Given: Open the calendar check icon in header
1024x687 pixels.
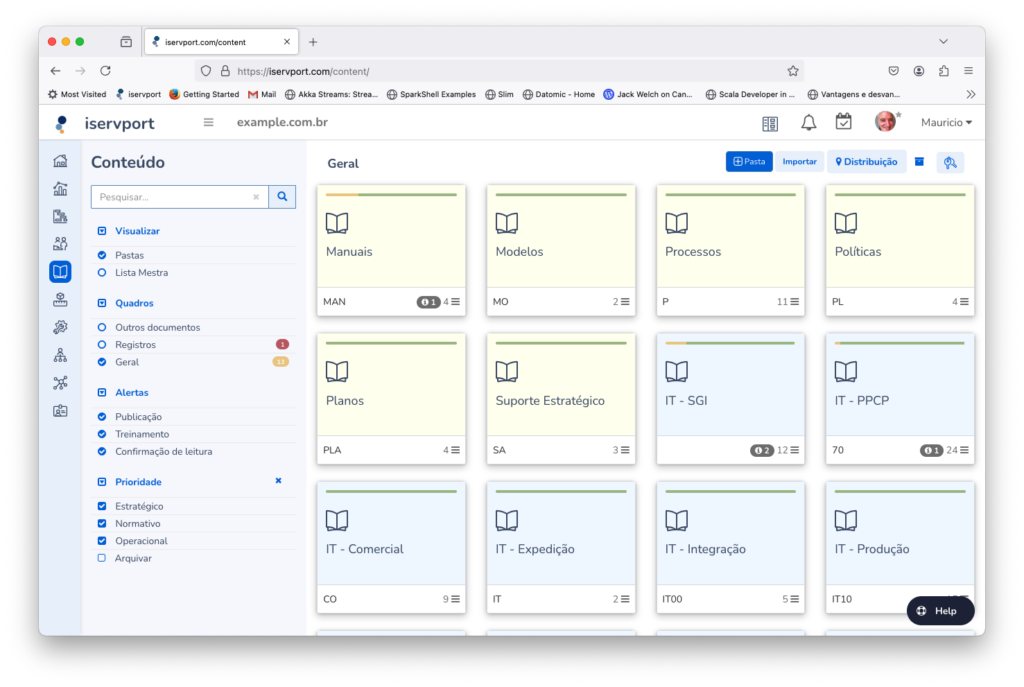Looking at the screenshot, I should tap(844, 122).
